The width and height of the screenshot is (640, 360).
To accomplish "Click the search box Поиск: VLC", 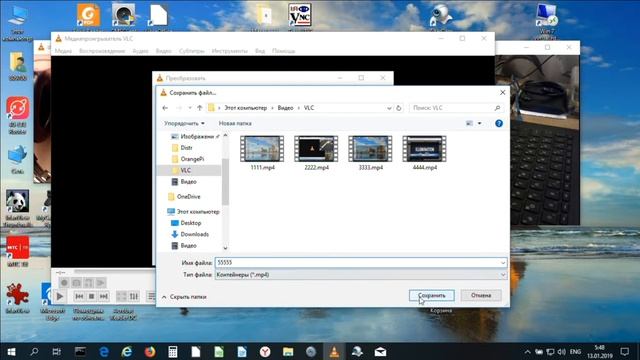I will pyautogui.click(x=456, y=108).
